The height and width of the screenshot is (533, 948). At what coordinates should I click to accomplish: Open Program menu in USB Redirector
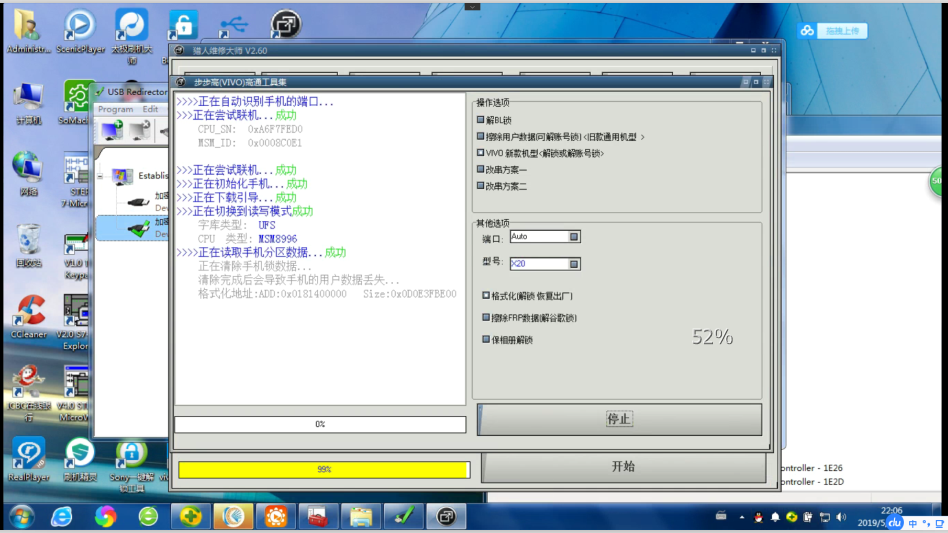pos(115,109)
